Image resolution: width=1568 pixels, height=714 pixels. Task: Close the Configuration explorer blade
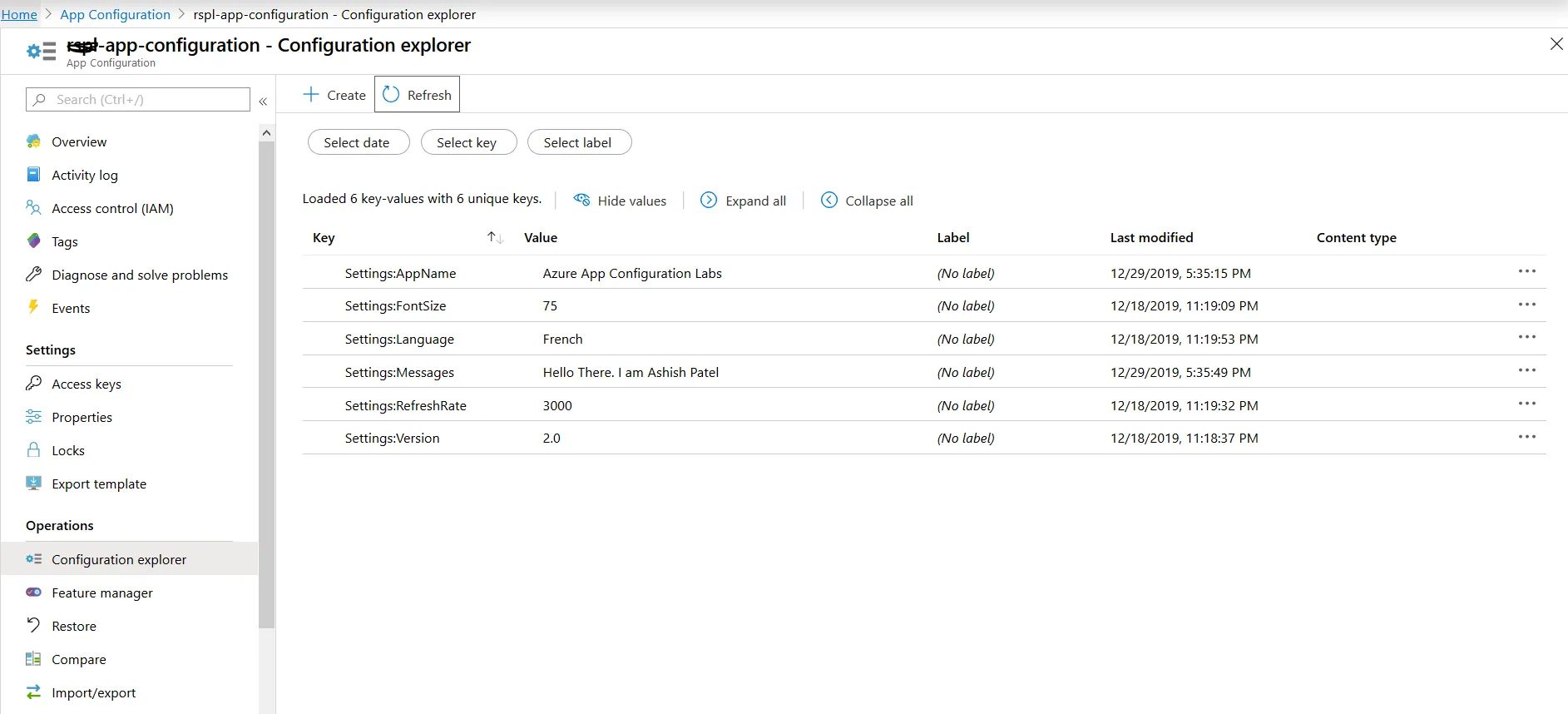tap(1556, 44)
